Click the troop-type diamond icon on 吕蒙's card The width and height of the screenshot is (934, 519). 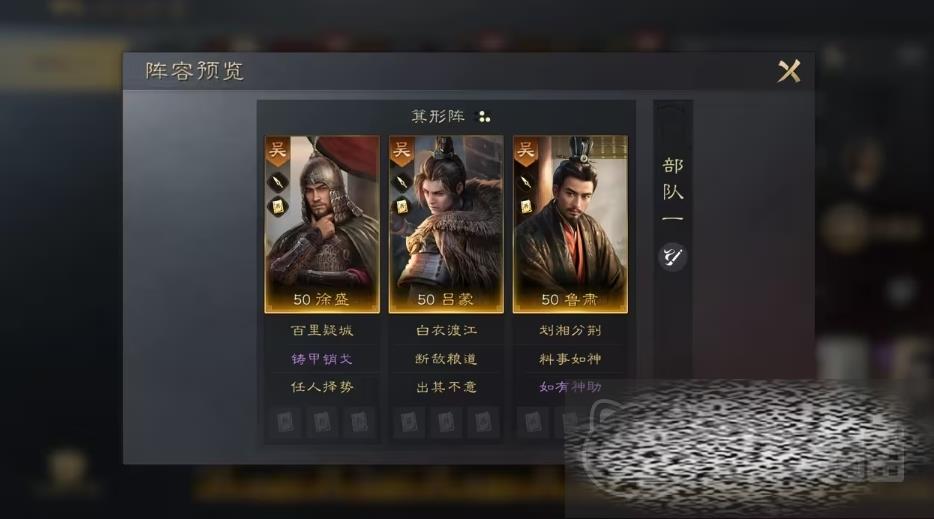(x=402, y=182)
